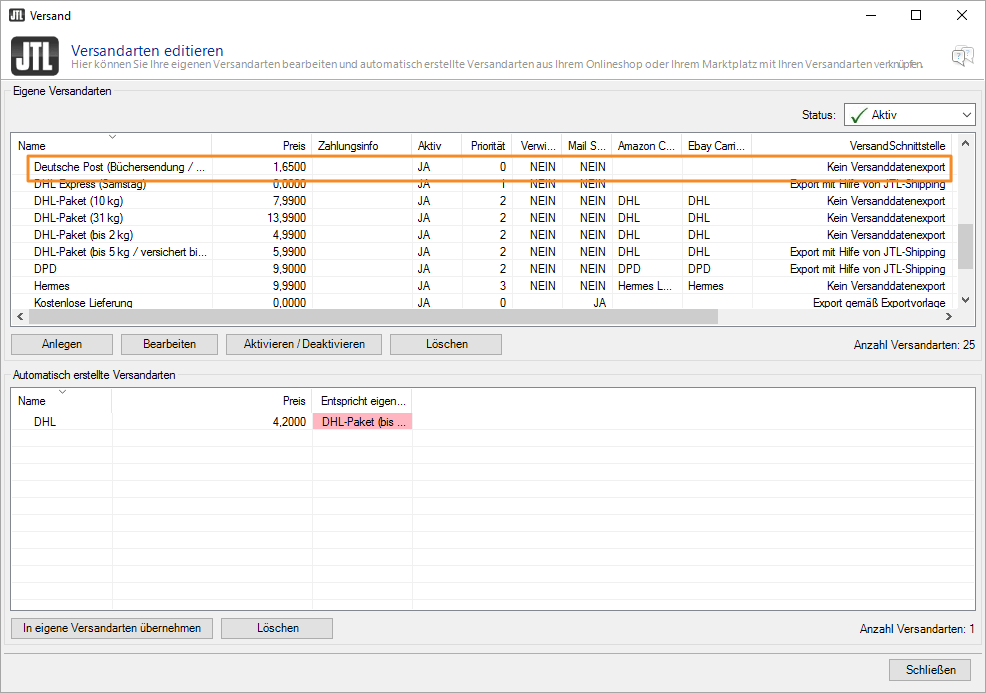This screenshot has height=693, width=986.
Task: Close dialog with Schließen button
Action: click(x=930, y=669)
